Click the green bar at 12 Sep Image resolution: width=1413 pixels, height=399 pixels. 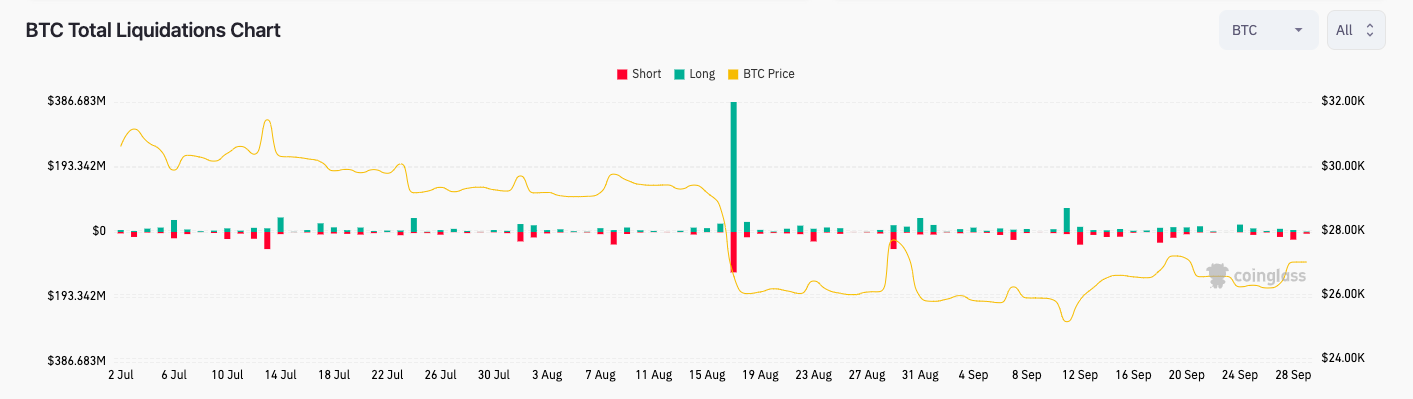(1067, 219)
